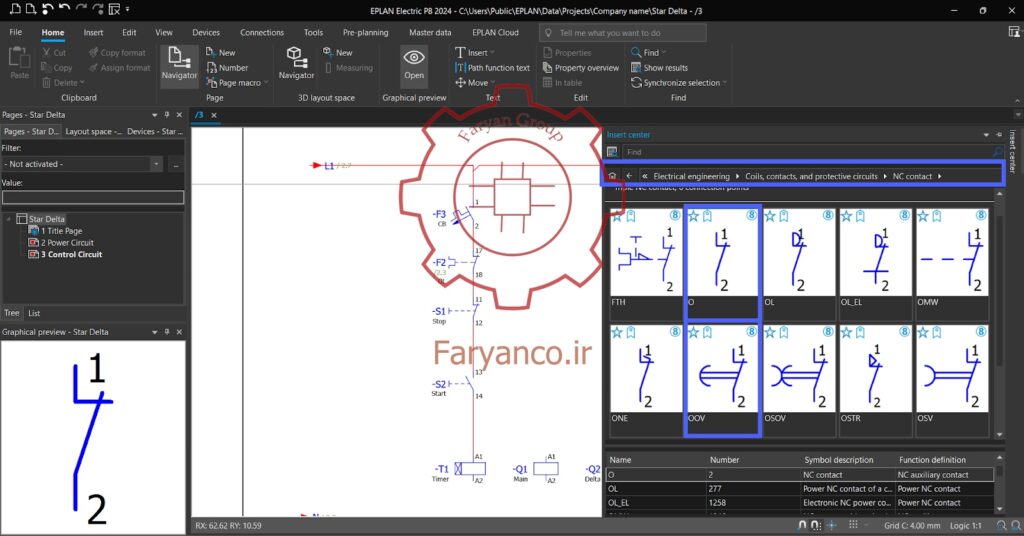Switch to Layout space panel tab
The image size is (1024, 536).
click(93, 131)
